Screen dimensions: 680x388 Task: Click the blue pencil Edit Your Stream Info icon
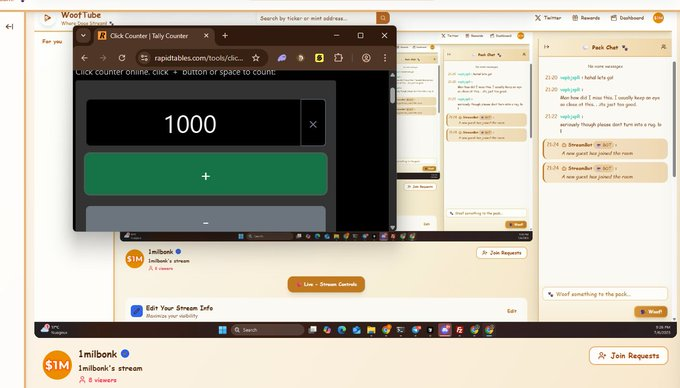[x=137, y=311]
